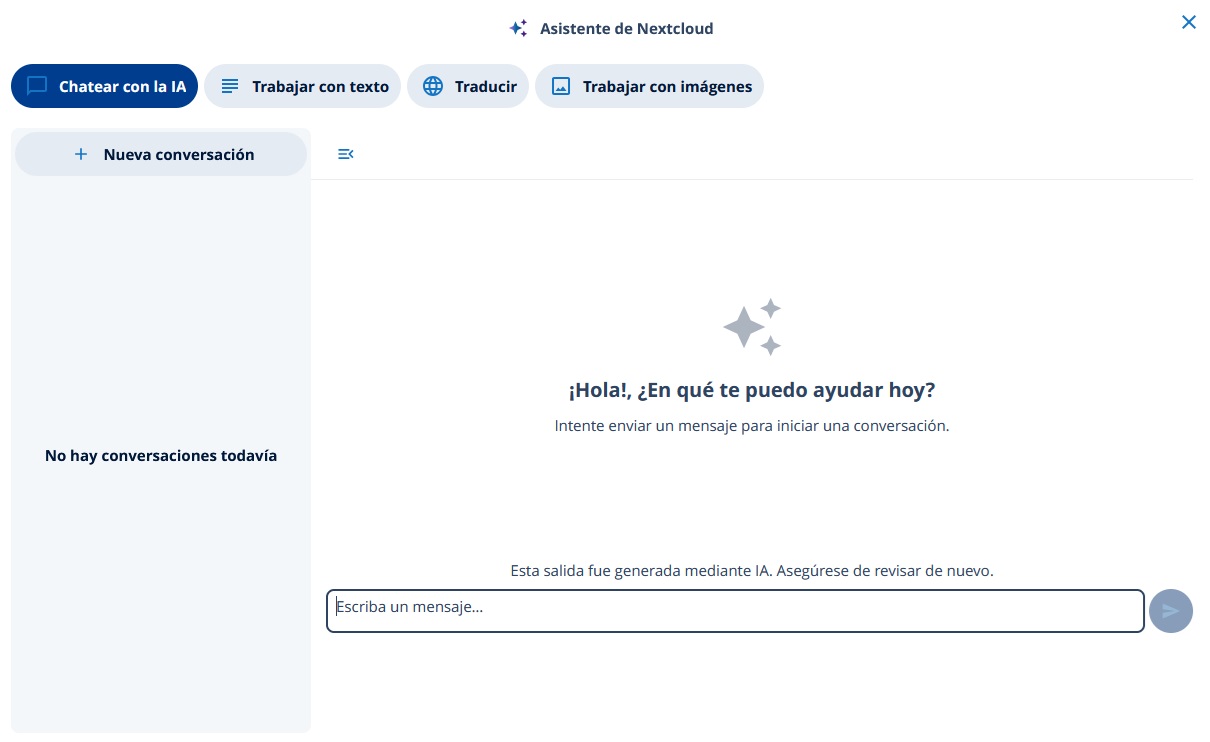Select the Traducir tab
The width and height of the screenshot is (1210, 742).
(468, 86)
